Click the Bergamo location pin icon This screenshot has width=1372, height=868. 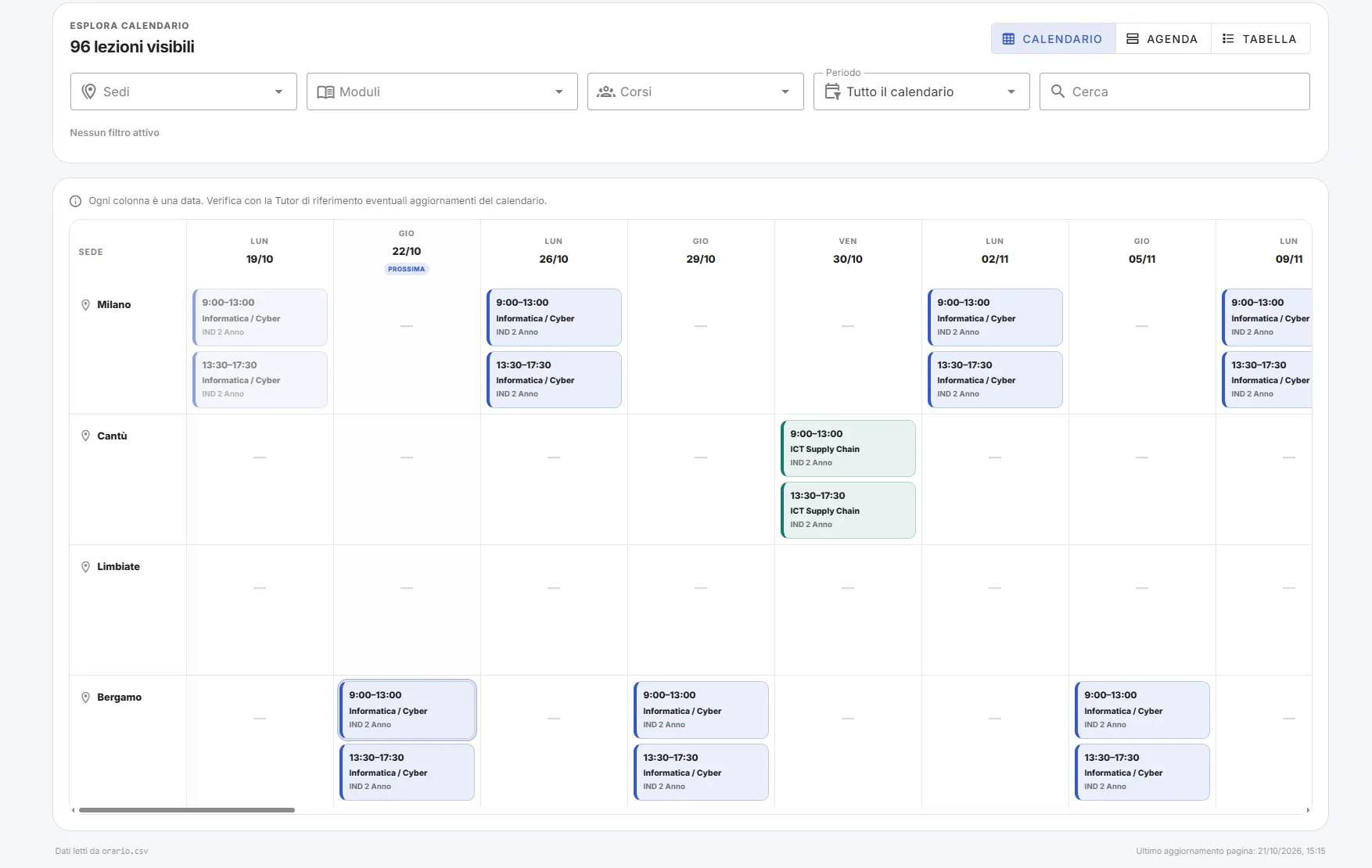tap(86, 697)
